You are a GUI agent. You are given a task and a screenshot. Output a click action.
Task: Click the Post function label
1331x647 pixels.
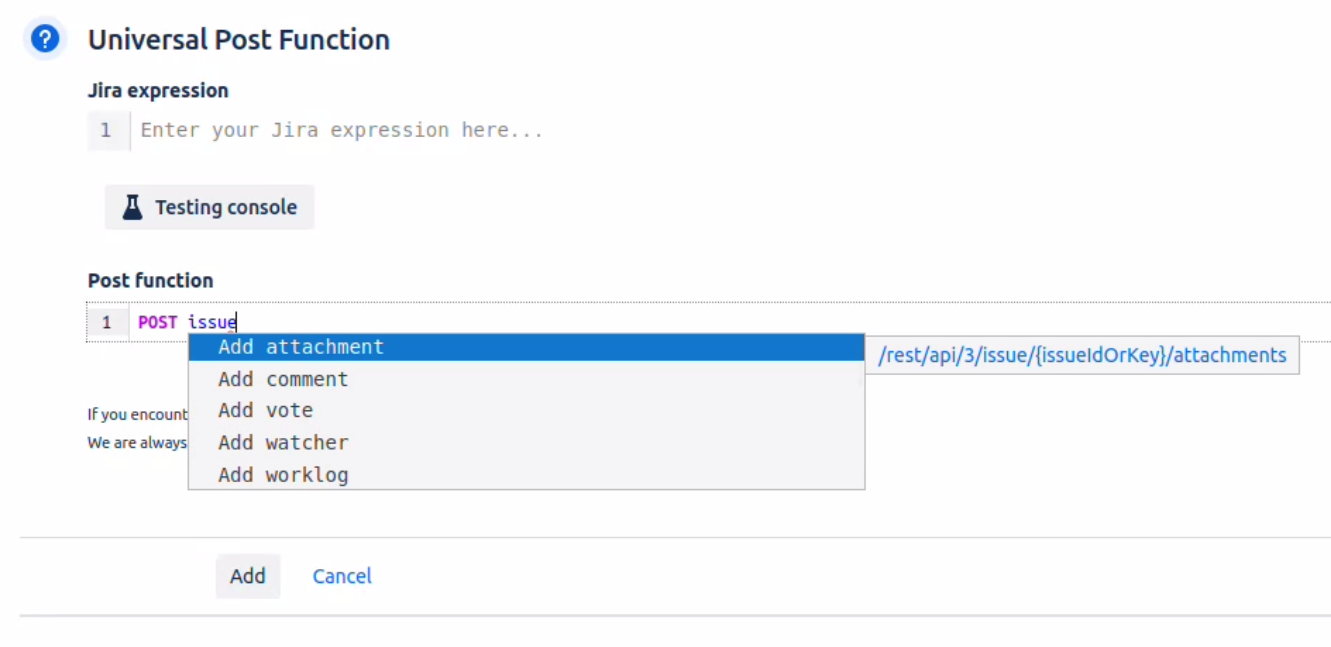point(150,280)
